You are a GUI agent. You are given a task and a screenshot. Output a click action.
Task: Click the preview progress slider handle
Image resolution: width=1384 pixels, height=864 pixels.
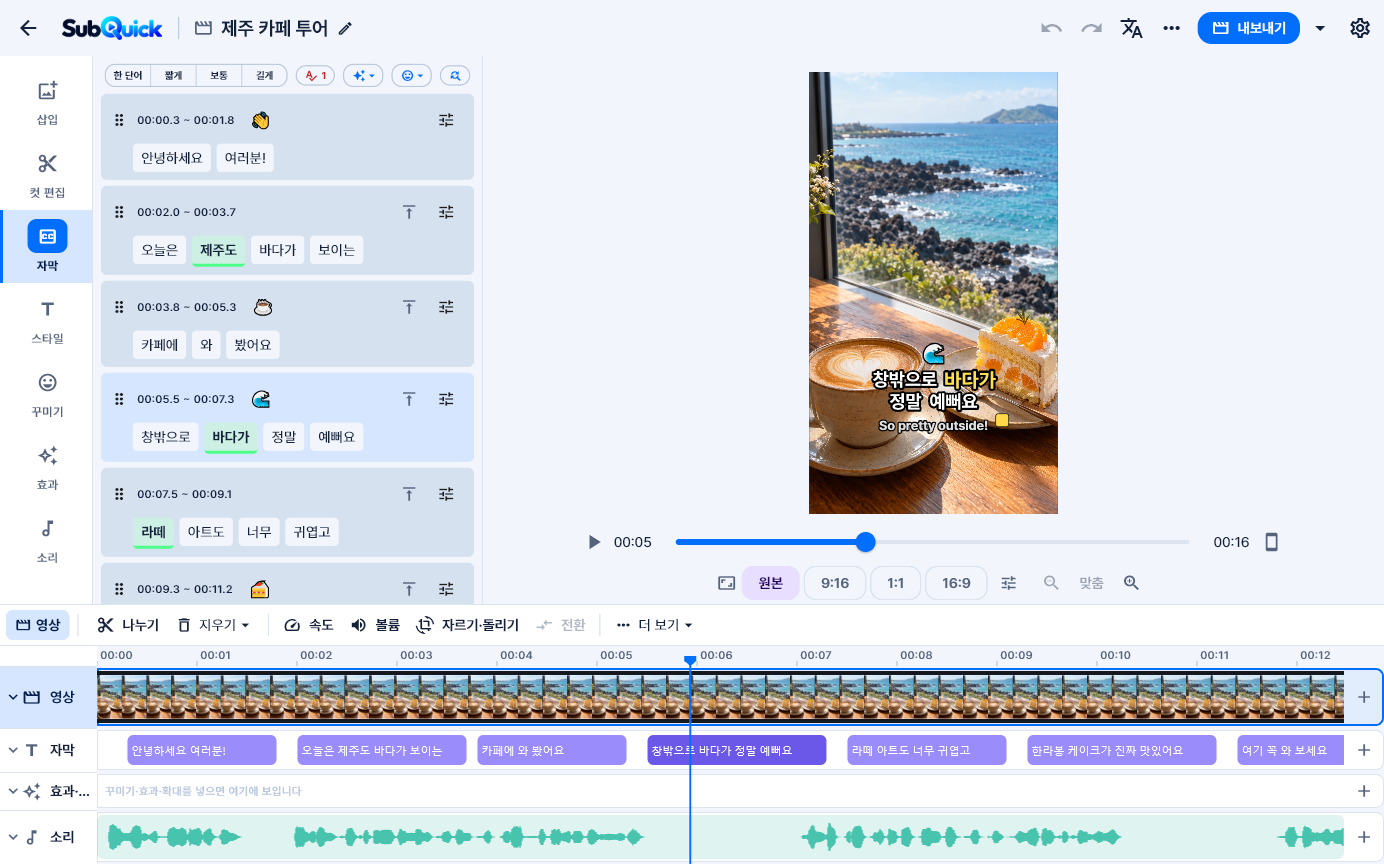(x=866, y=542)
